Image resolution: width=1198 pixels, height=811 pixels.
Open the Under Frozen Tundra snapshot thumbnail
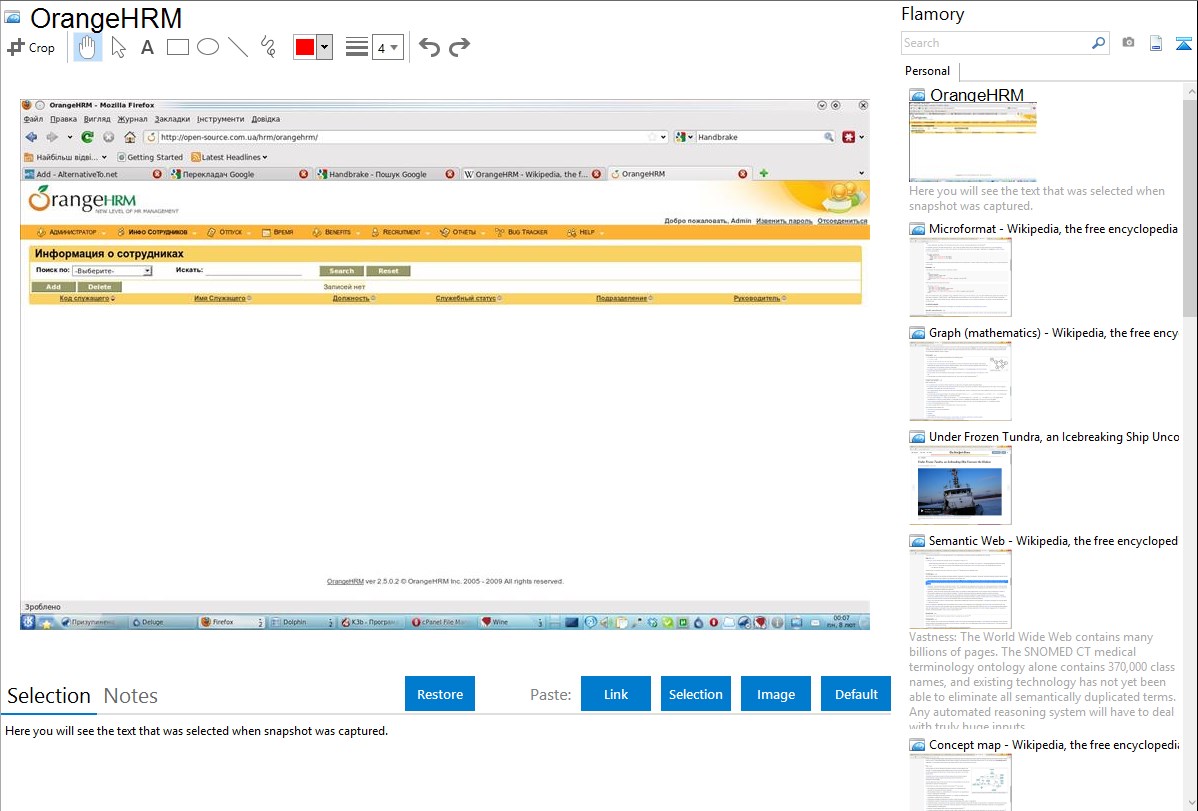coord(960,485)
